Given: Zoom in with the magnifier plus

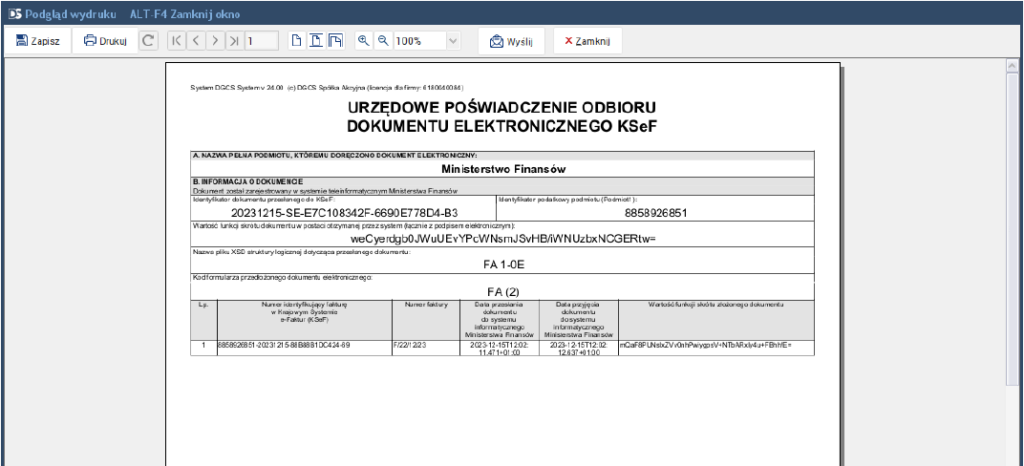Looking at the screenshot, I should point(363,41).
